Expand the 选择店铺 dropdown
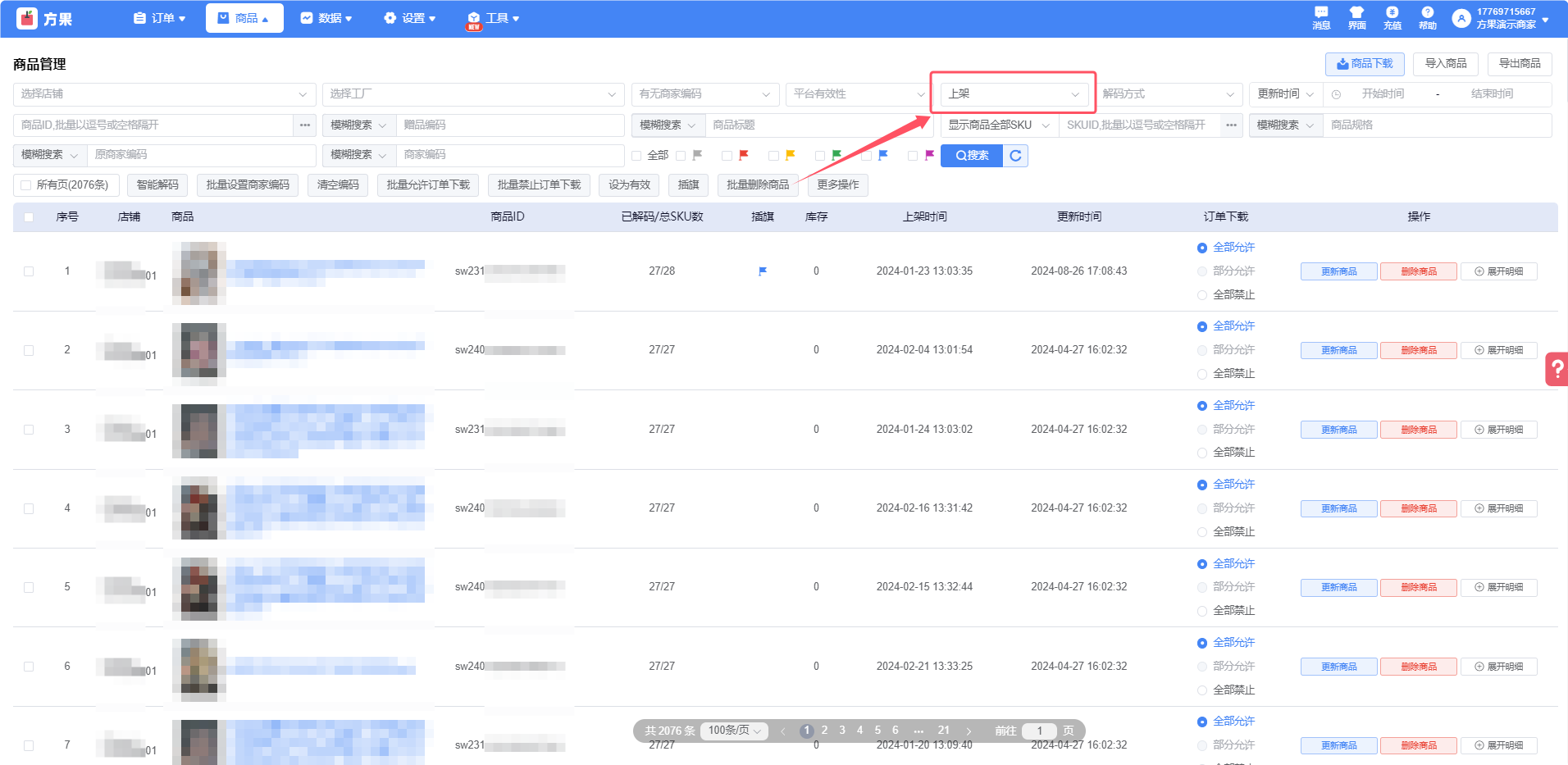 tap(164, 94)
